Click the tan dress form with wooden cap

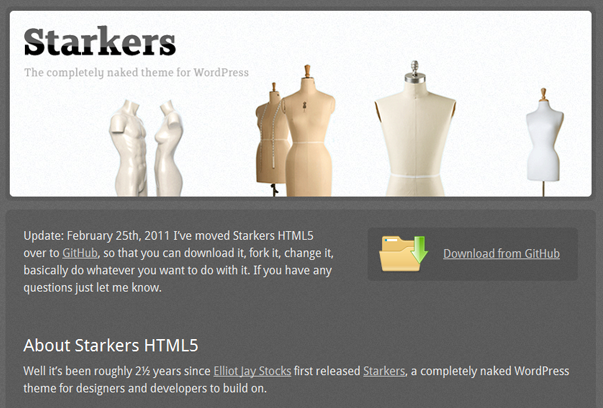point(308,131)
